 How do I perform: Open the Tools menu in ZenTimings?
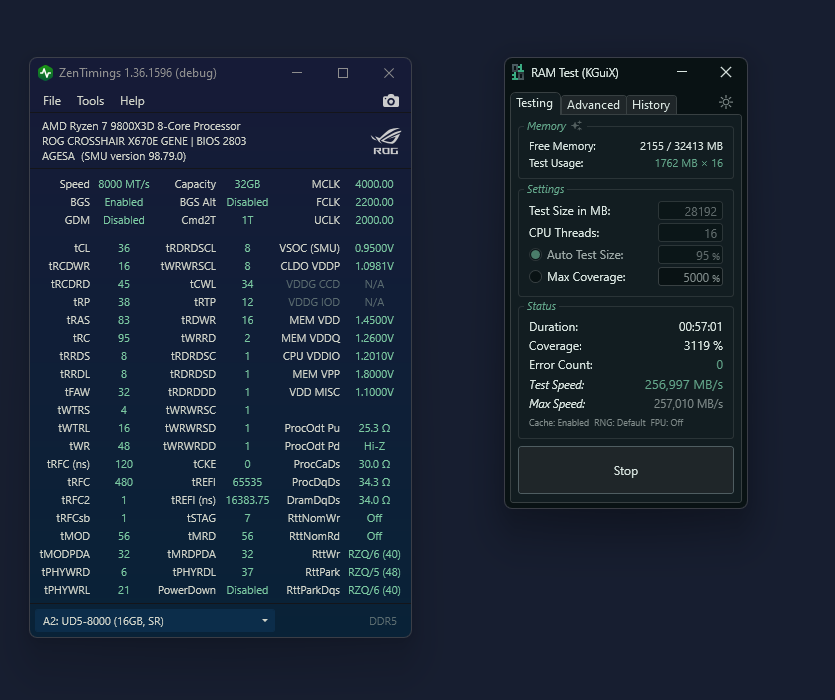[x=90, y=101]
